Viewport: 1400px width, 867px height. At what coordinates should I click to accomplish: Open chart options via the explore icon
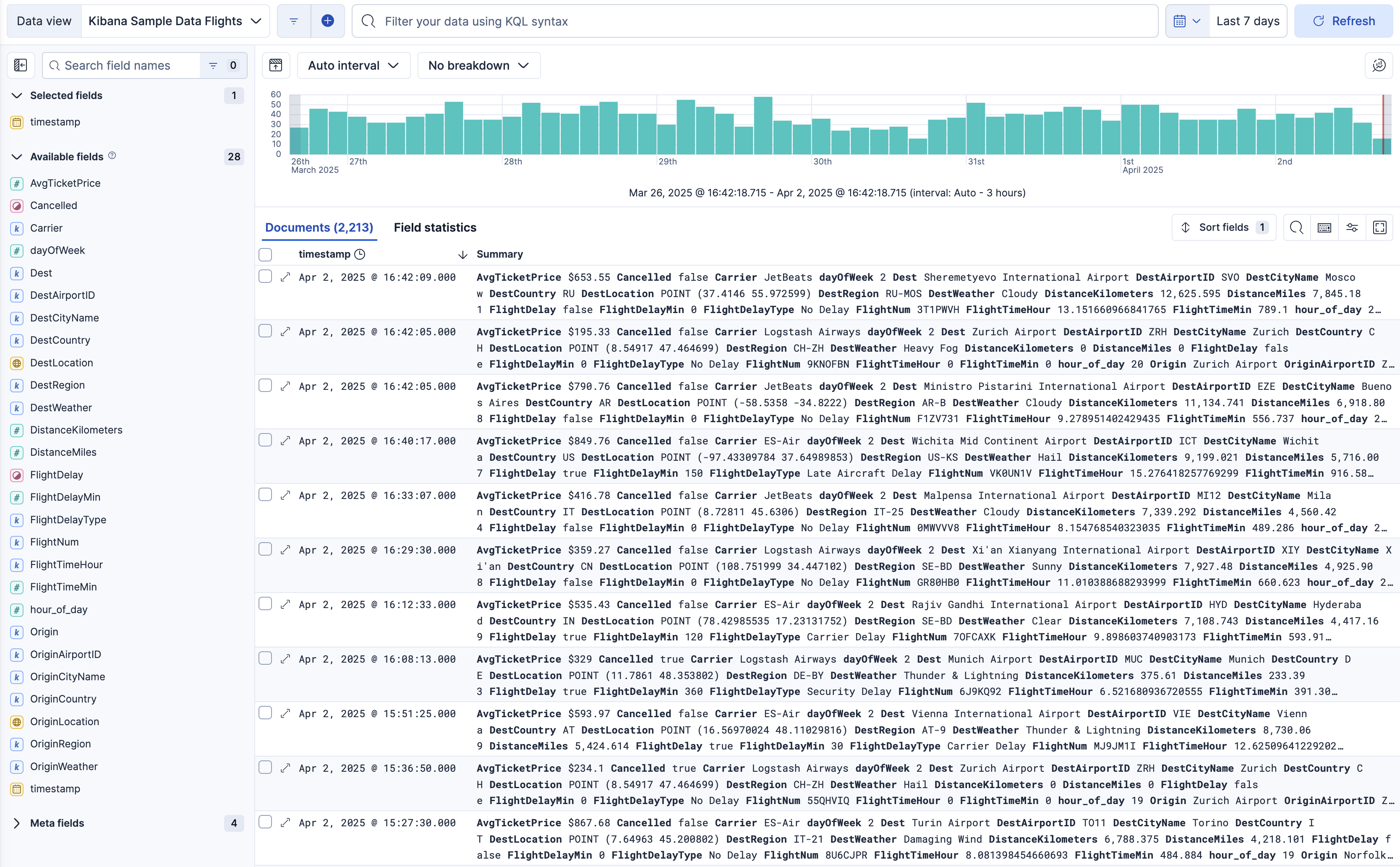(x=1379, y=65)
